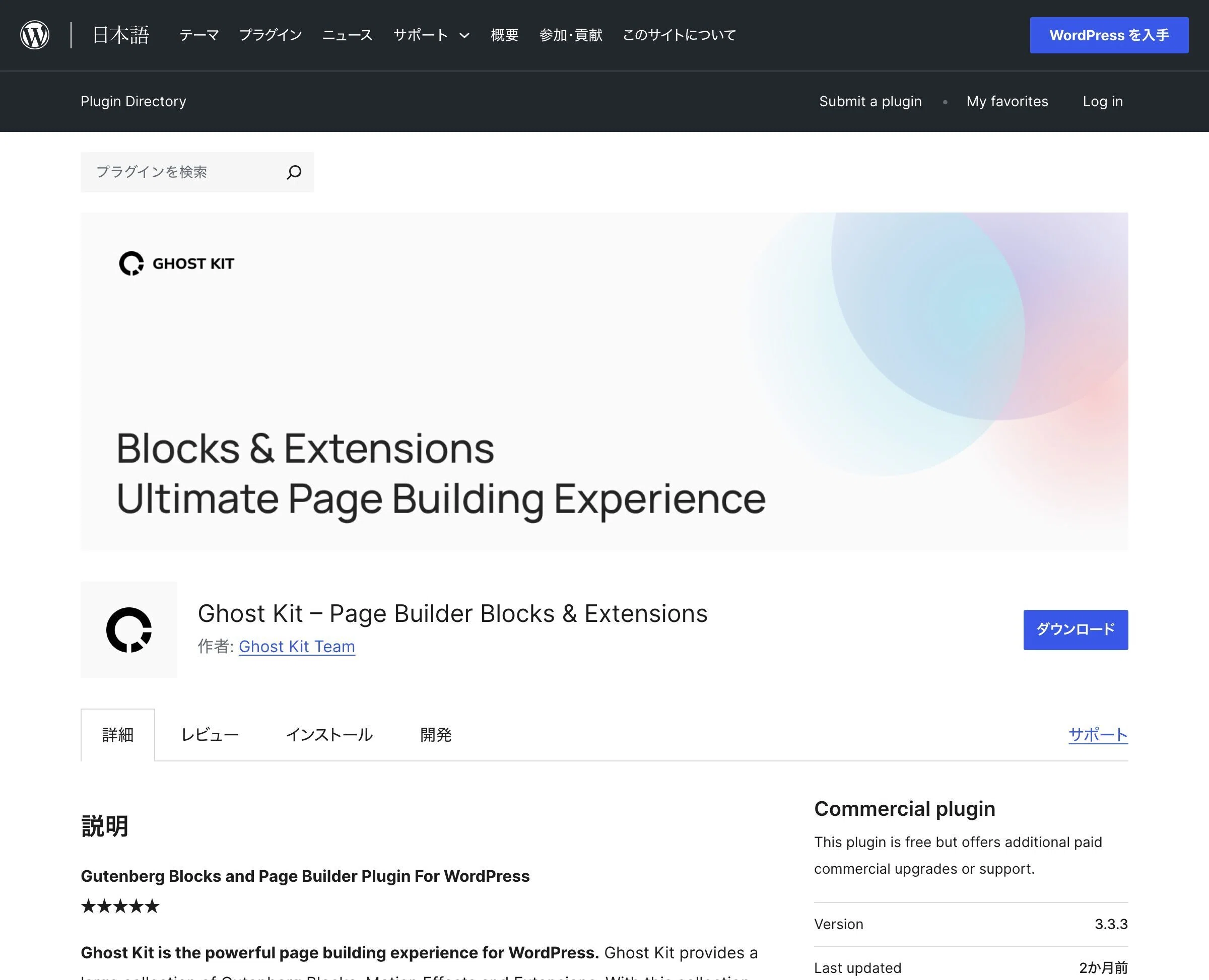Click Gutenberg Blocks and Page Builder heading
The width and height of the screenshot is (1209, 980).
click(305, 876)
